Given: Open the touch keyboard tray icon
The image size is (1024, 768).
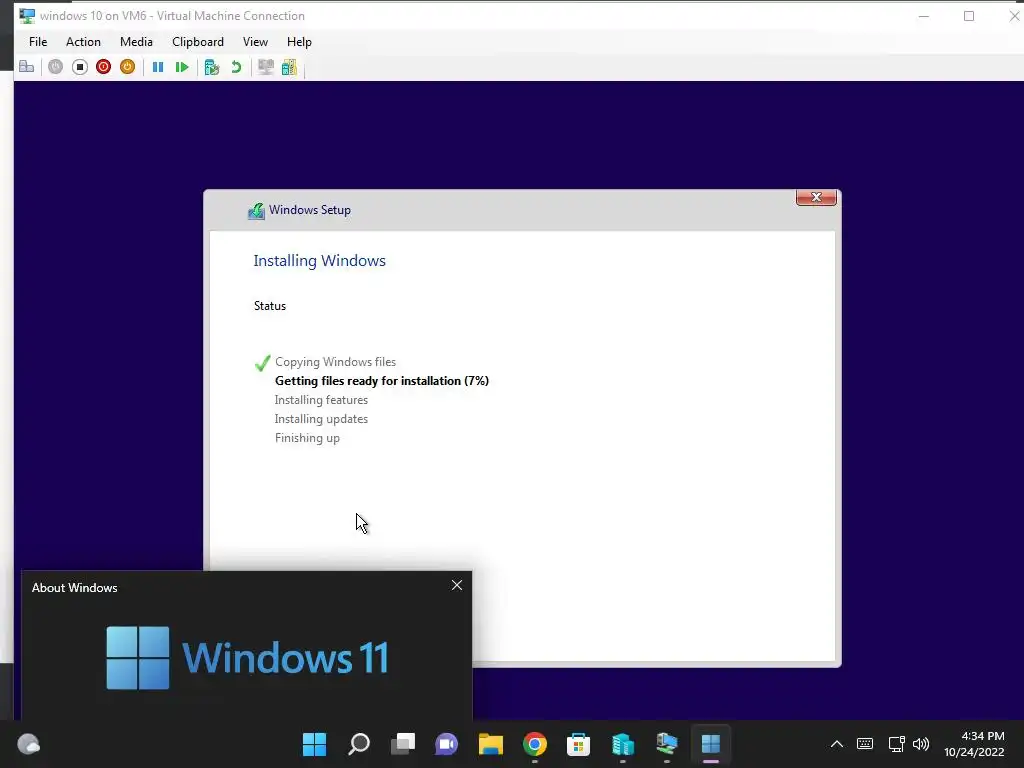Looking at the screenshot, I should (x=865, y=744).
